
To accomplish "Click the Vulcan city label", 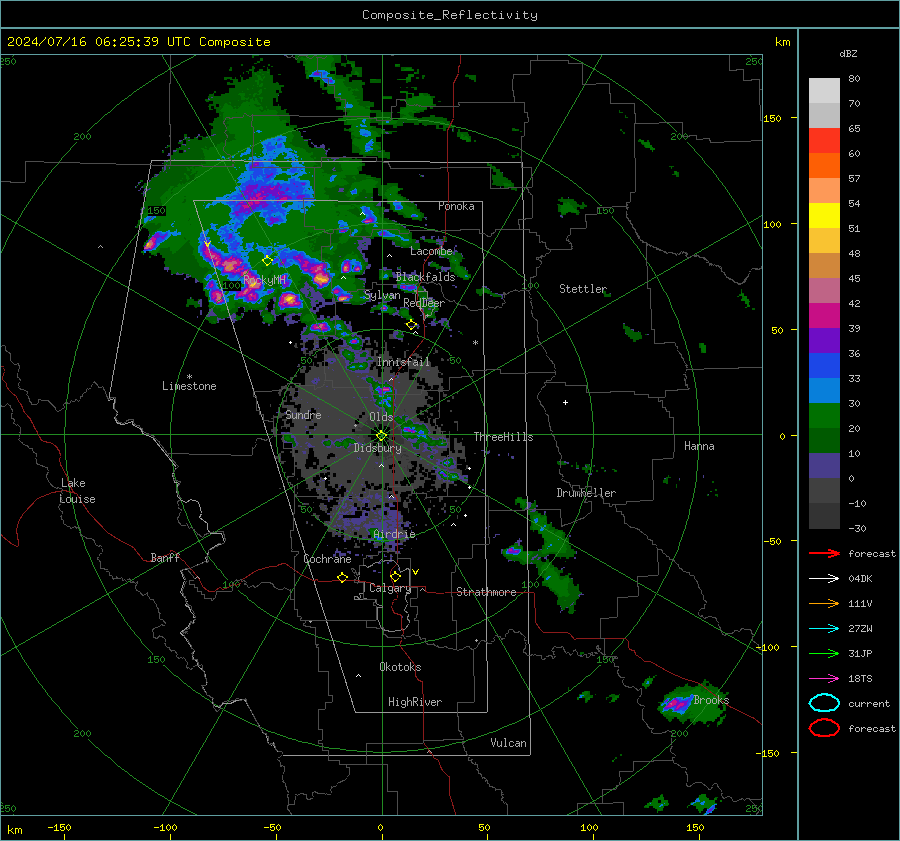I will [x=508, y=743].
